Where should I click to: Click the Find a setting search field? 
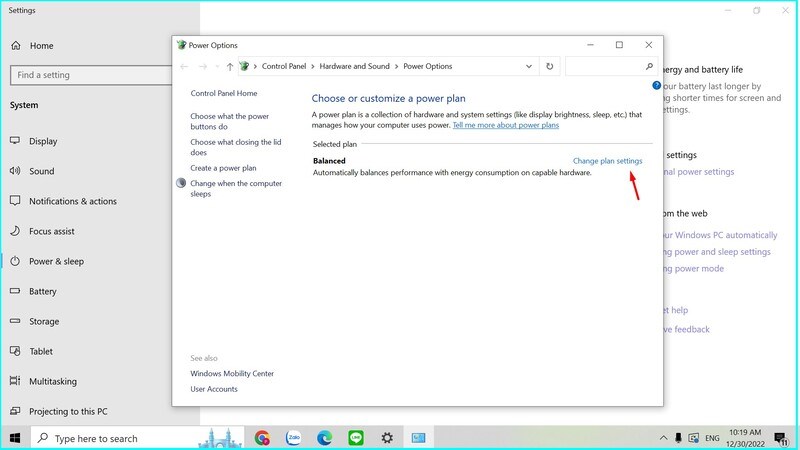(x=92, y=75)
